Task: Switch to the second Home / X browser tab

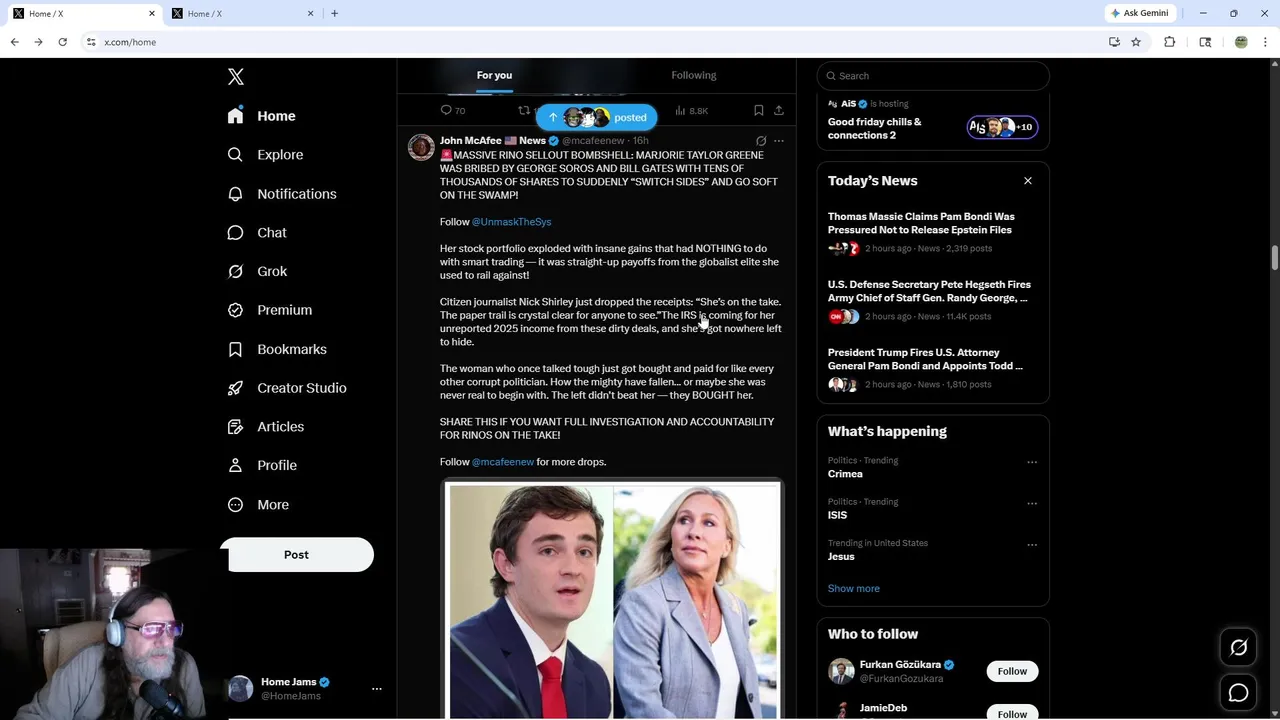Action: 243,13
